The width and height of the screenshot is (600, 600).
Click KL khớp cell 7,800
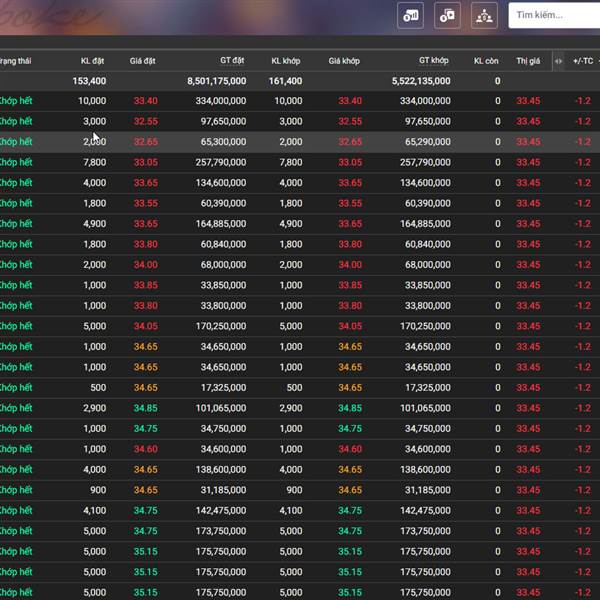coord(291,162)
